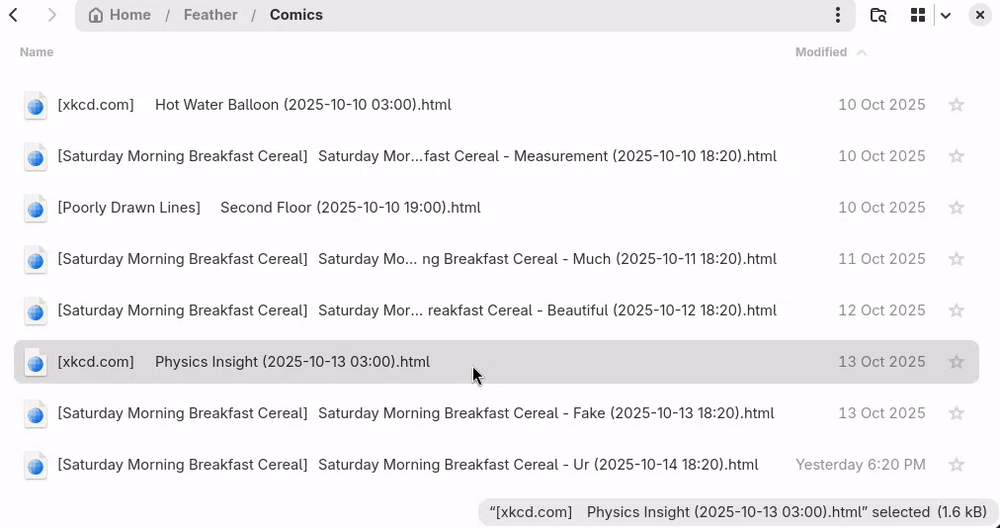Go back to previous folder
The width and height of the screenshot is (1000, 528).
14,15
